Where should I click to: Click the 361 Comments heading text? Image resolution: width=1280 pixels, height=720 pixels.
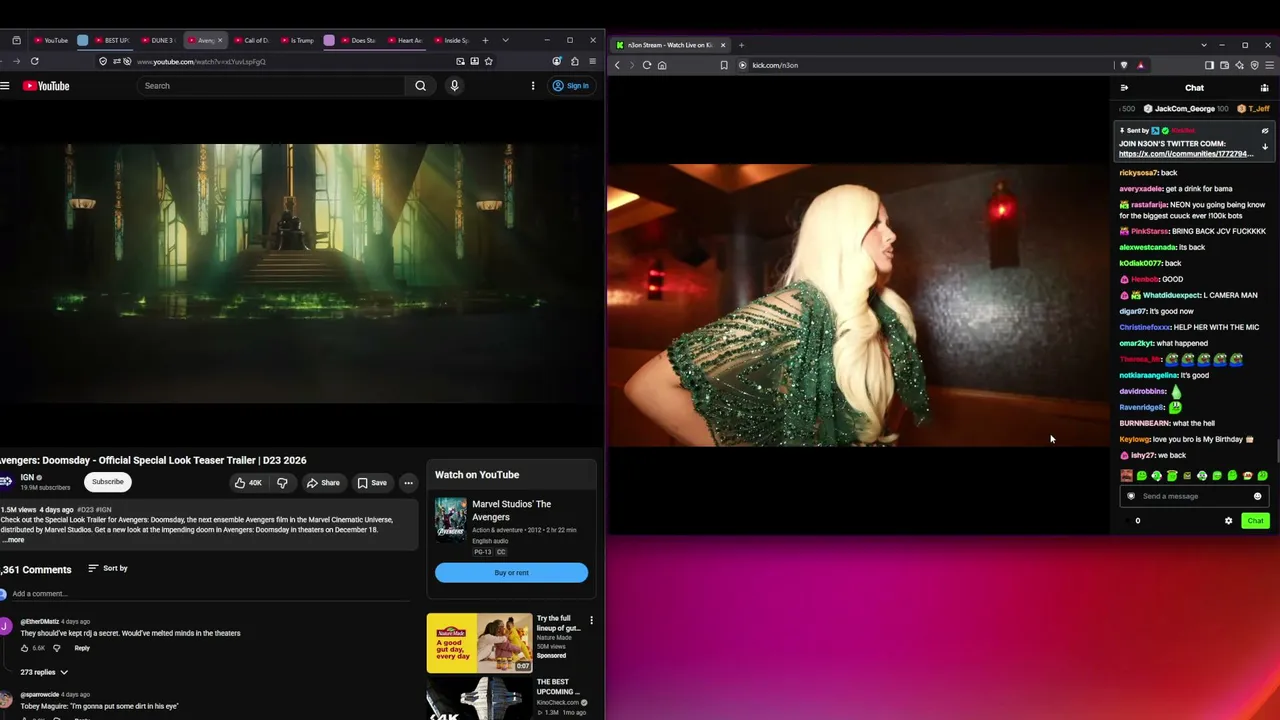(x=36, y=569)
